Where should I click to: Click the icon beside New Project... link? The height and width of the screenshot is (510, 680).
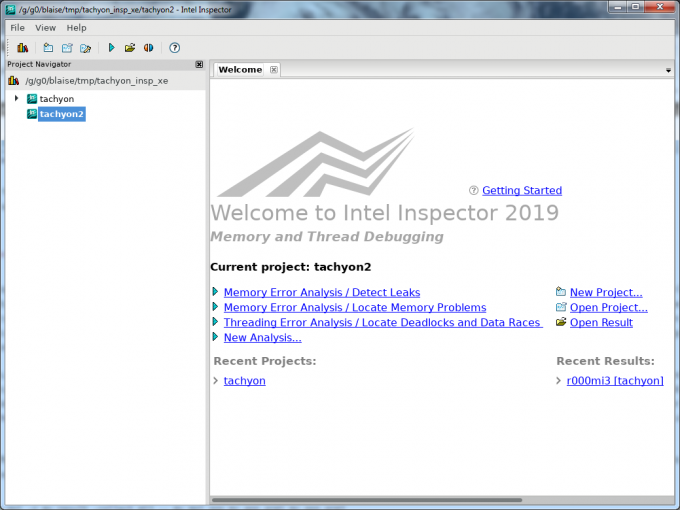561,291
